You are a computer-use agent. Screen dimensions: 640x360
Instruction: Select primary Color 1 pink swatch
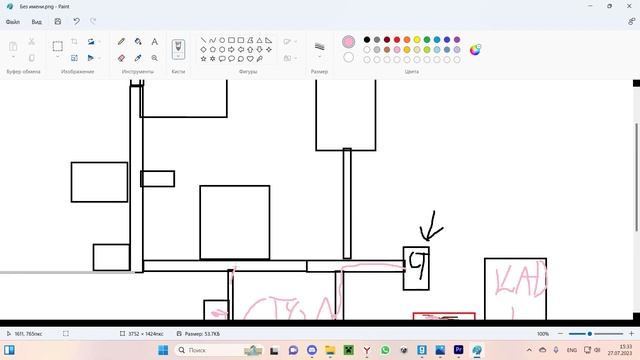[x=348, y=42]
